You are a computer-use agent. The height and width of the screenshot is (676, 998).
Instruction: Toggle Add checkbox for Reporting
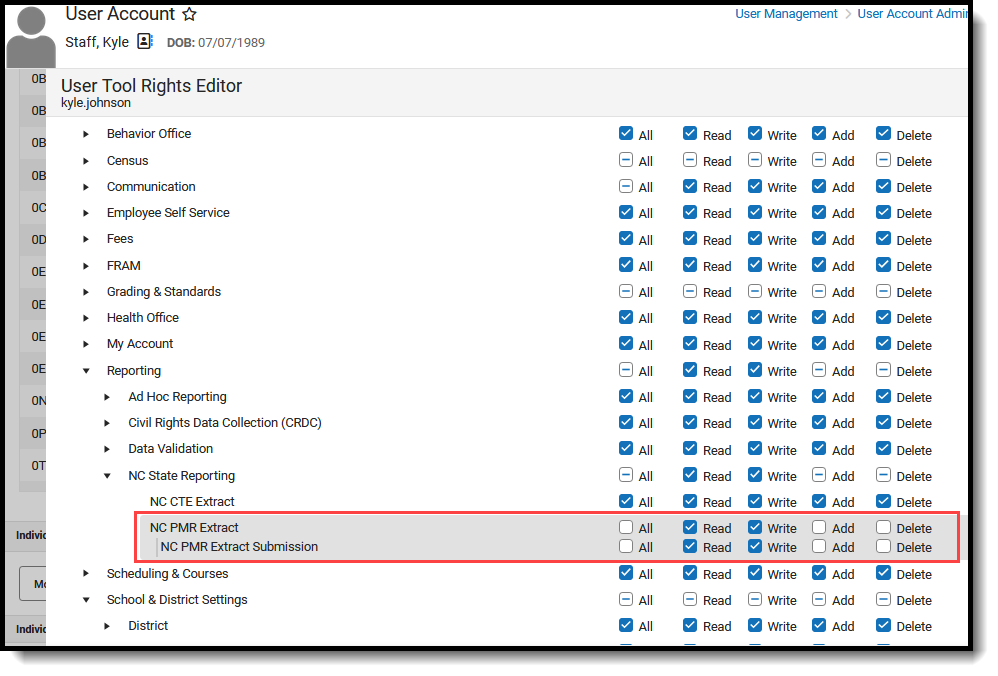pyautogui.click(x=819, y=370)
